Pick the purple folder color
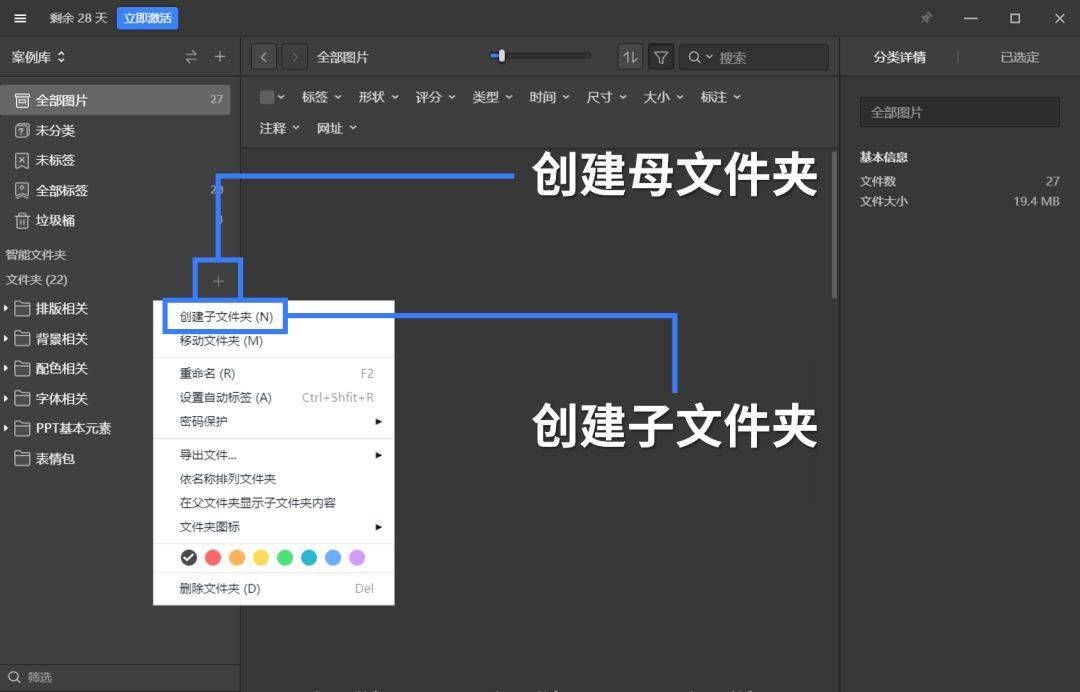Screen dimensions: 1080x692 click(357, 558)
